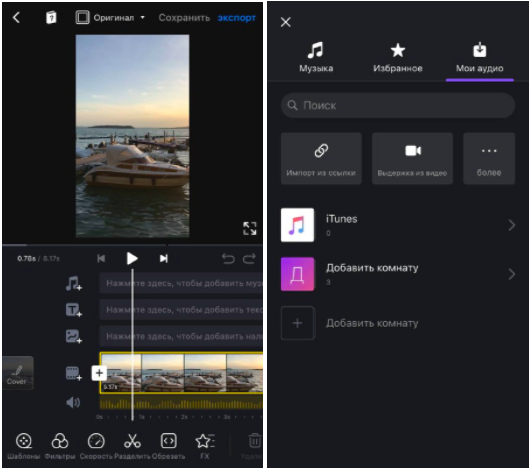This screenshot has height=469, width=530.
Task: Tap the add video clip icon
Action: point(74,373)
